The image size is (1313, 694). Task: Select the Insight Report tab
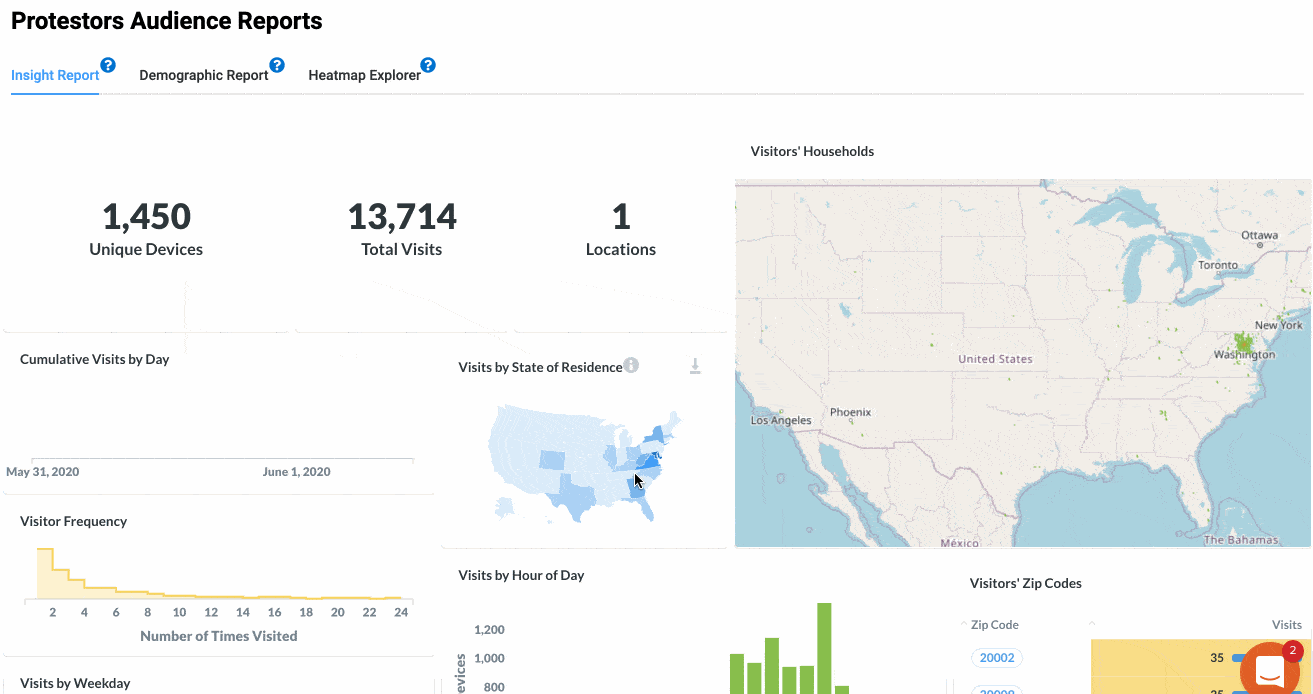(55, 75)
